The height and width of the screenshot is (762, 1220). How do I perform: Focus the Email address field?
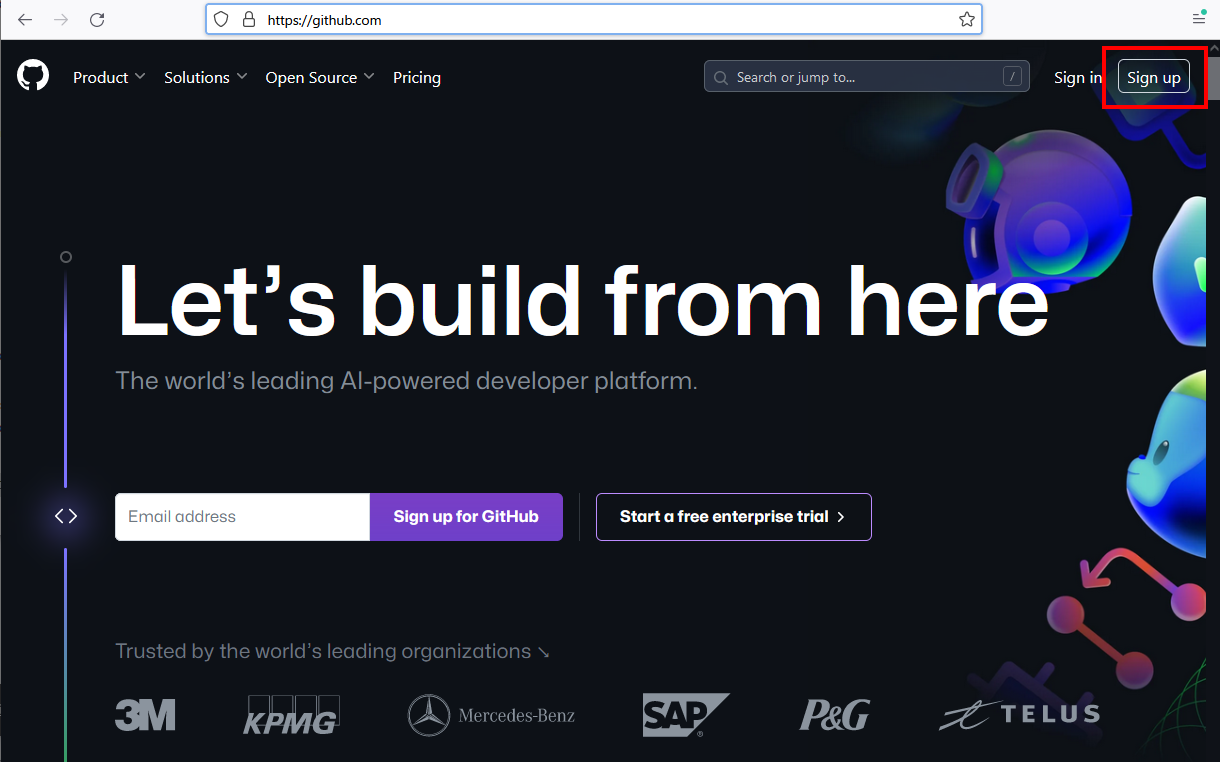click(x=242, y=517)
